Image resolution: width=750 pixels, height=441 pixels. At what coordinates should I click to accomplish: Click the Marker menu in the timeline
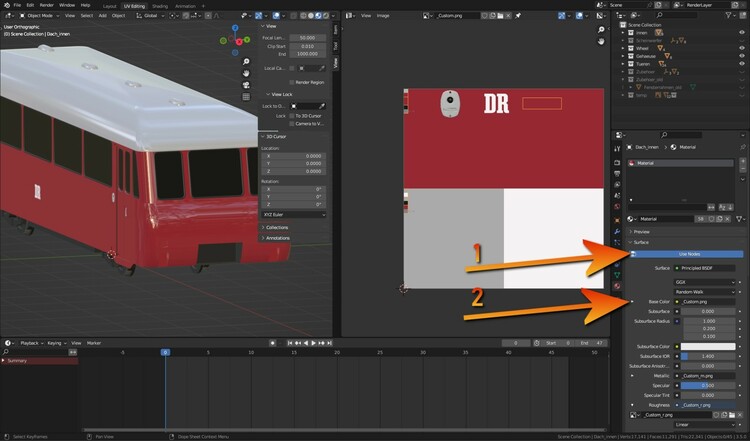point(93,343)
